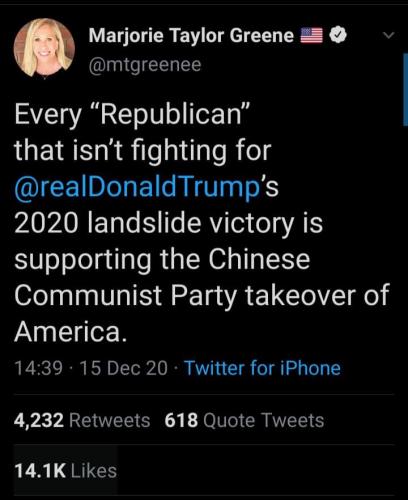Screen dimensions: 408x500
Task: Click the word "America." ending the tweet
Action: [x=71, y=332]
